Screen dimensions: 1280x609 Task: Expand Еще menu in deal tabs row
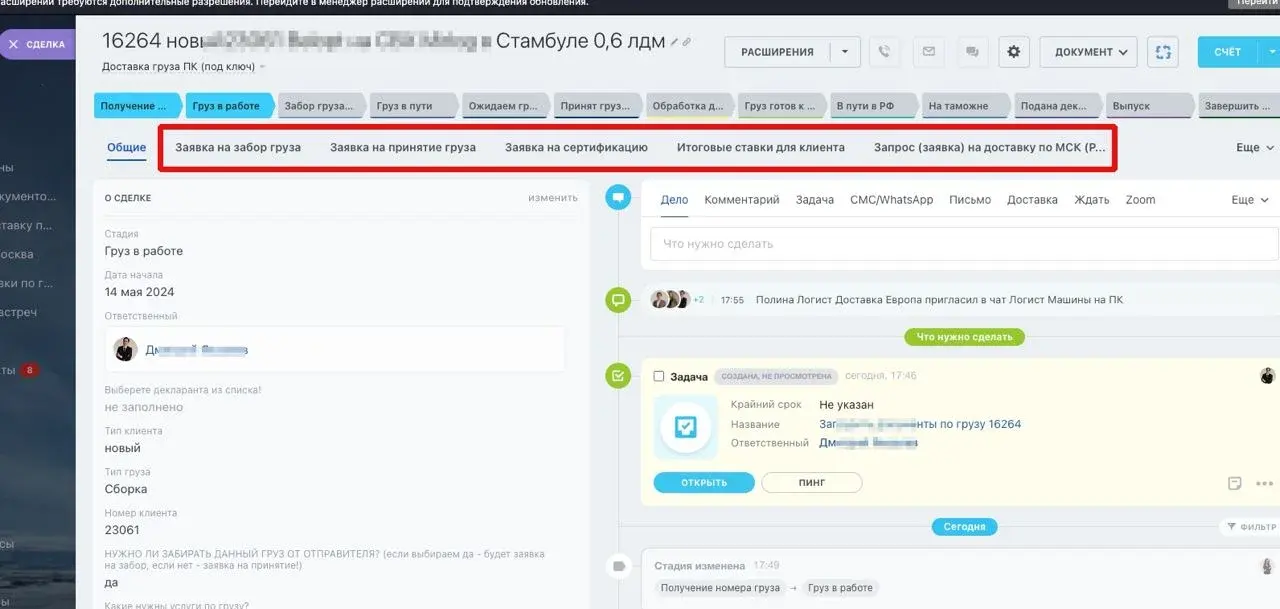point(1255,147)
